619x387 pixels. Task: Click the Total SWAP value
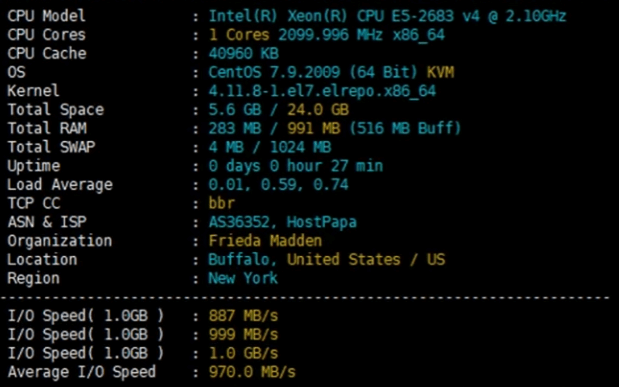click(x=270, y=147)
